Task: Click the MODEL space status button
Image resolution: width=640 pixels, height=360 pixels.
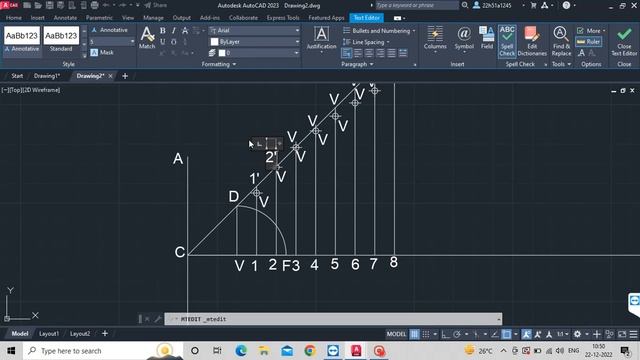Action: (x=396, y=334)
